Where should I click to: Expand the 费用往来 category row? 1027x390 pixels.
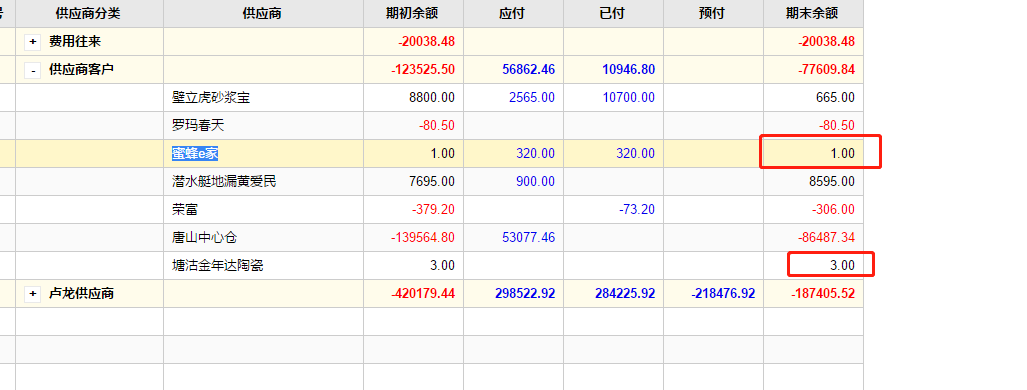click(33, 42)
